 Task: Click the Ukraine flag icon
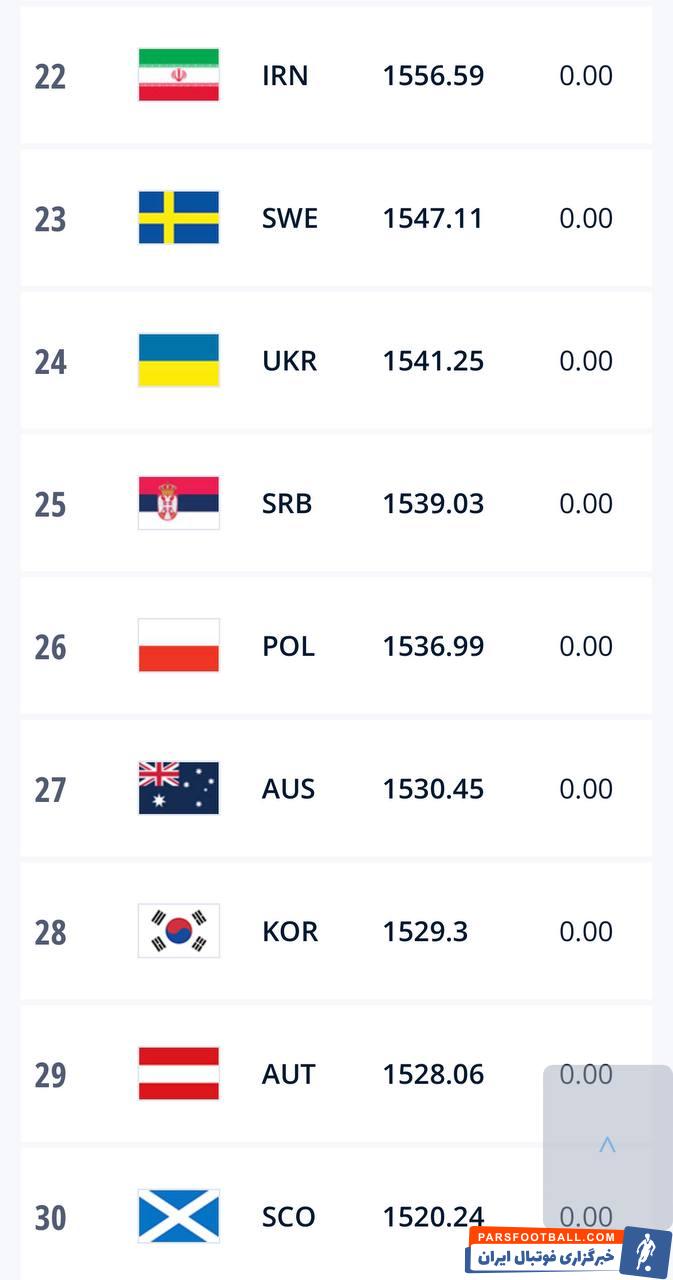[178, 361]
